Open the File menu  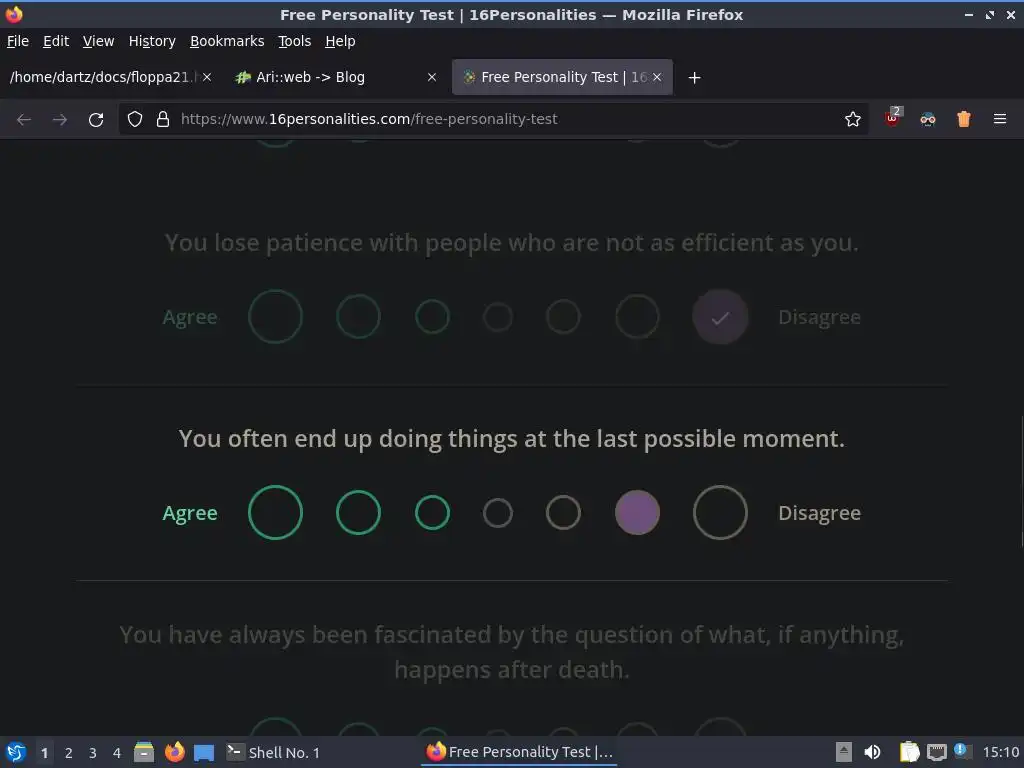click(18, 41)
